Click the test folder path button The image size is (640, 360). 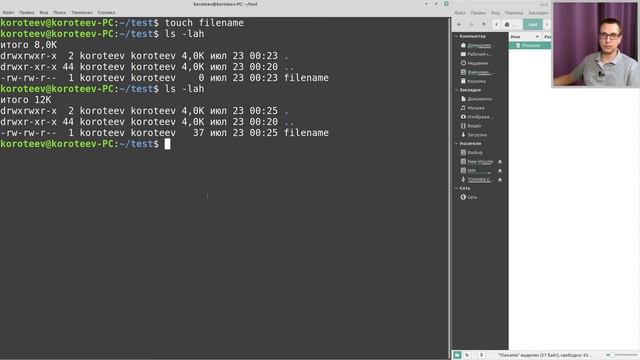coord(533,24)
